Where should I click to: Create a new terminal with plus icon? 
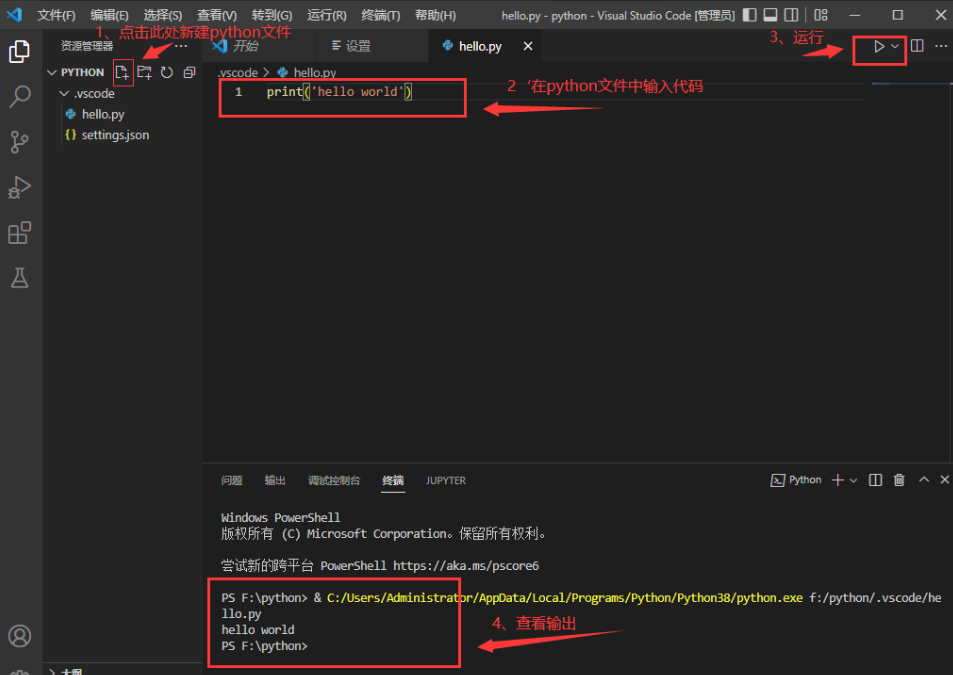point(838,480)
